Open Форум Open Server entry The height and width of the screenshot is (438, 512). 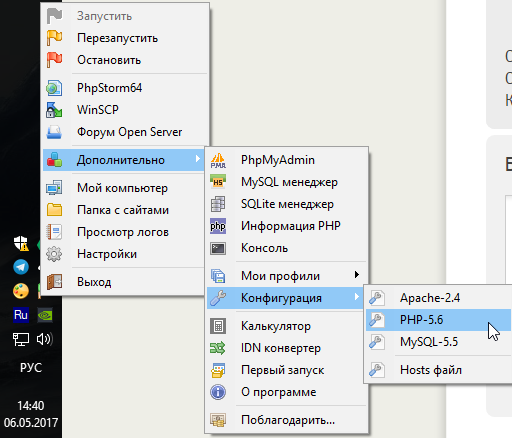coord(125,132)
